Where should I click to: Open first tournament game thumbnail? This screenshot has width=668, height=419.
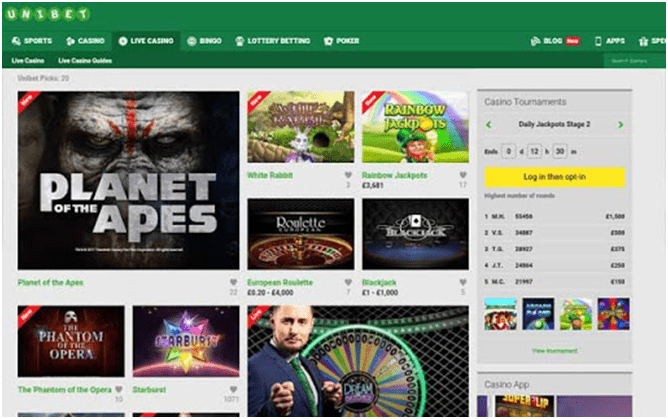click(501, 314)
